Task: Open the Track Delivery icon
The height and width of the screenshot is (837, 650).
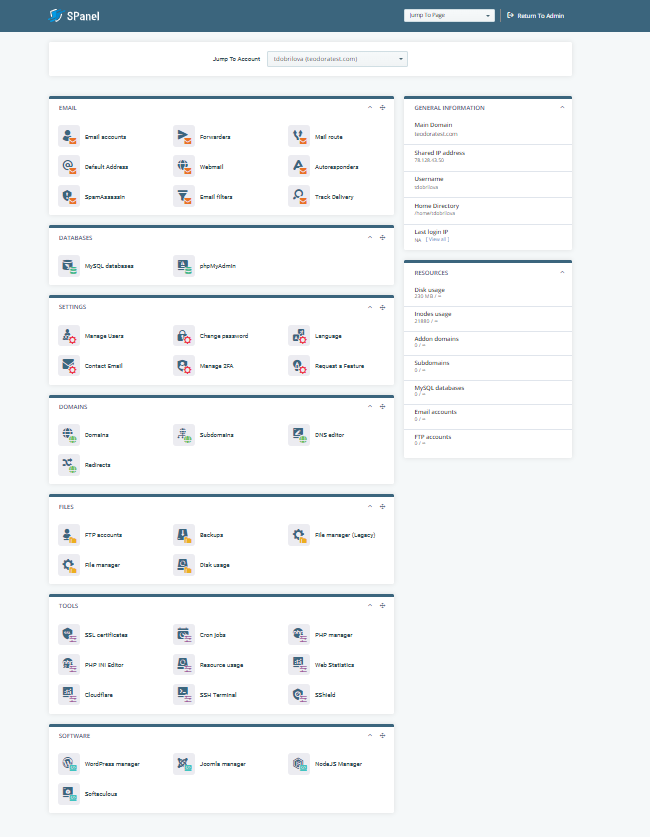Action: click(x=299, y=196)
